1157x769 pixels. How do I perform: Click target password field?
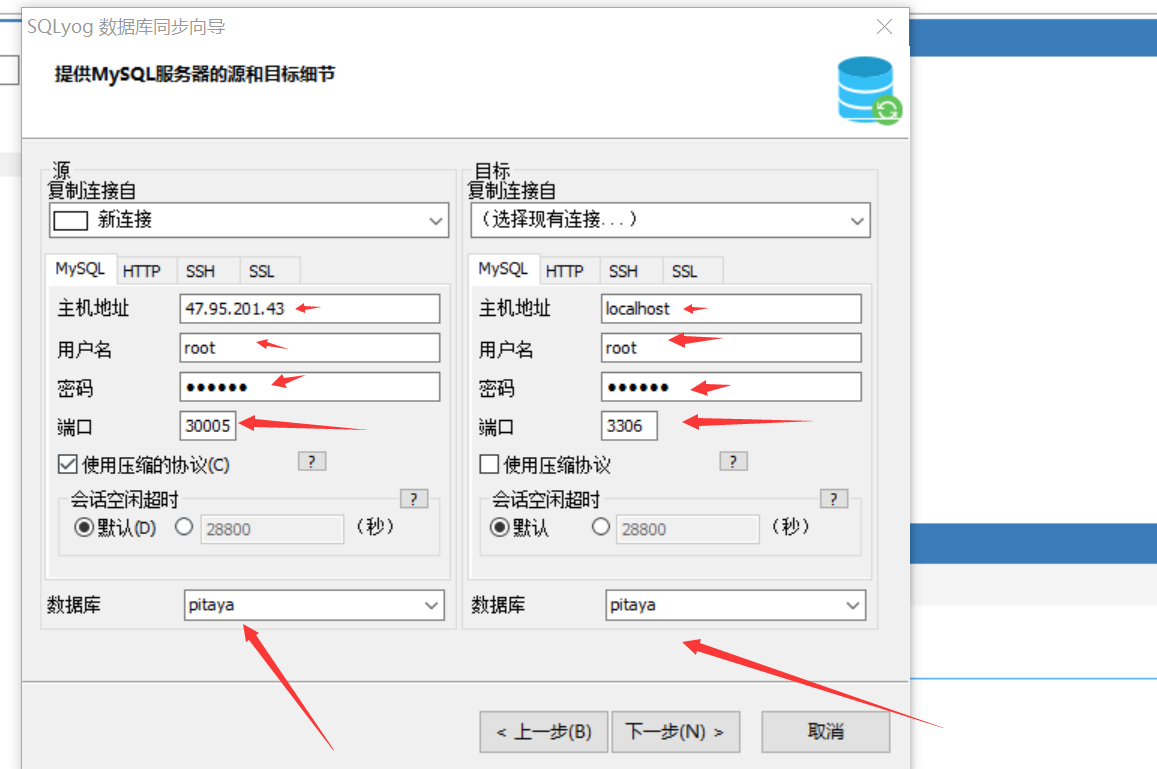[x=731, y=387]
